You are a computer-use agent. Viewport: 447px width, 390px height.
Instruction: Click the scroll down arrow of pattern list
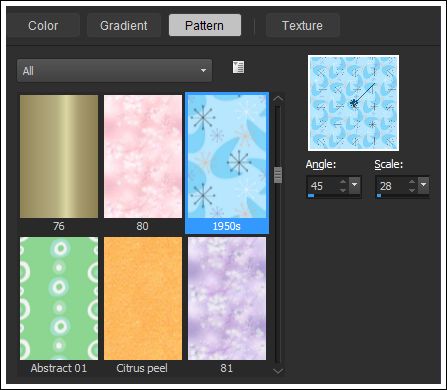(278, 371)
